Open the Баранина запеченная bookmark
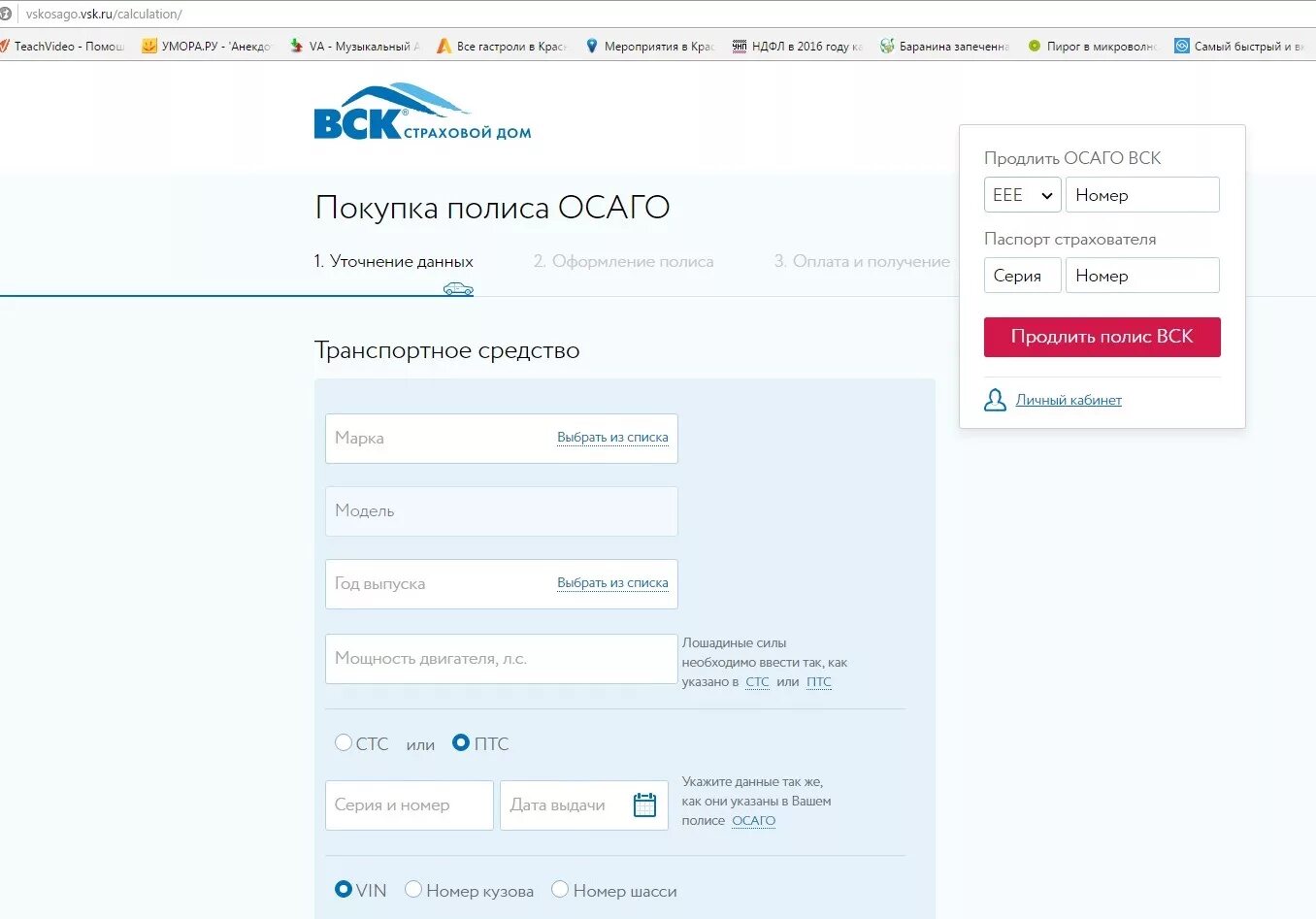The width and height of the screenshot is (1316, 919). click(x=944, y=46)
